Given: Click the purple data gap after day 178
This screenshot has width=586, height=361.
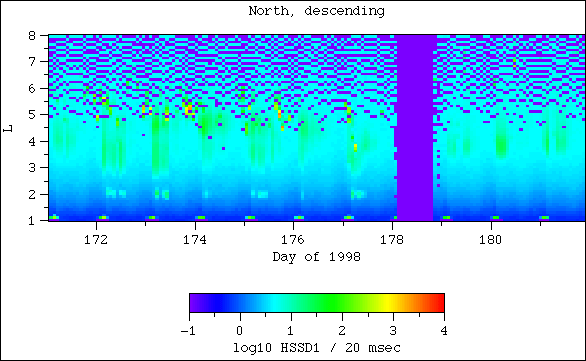Looking at the screenshot, I should coord(415,128).
